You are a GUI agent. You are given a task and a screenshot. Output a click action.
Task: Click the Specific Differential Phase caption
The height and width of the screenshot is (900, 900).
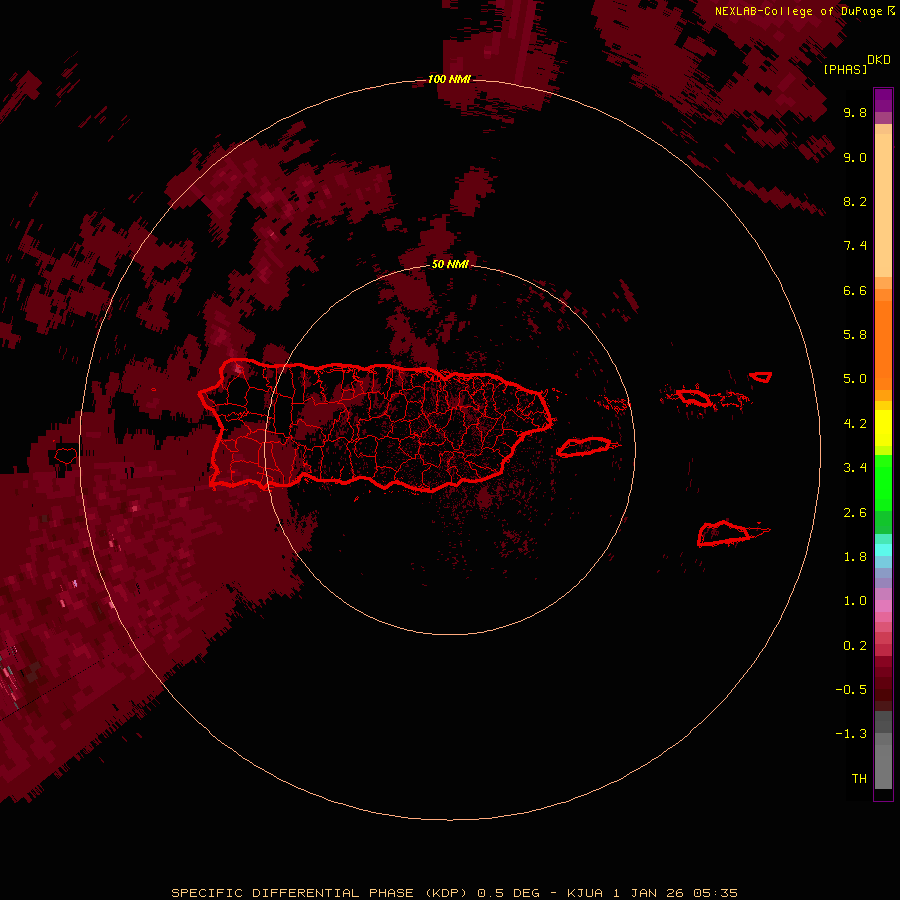(454, 893)
